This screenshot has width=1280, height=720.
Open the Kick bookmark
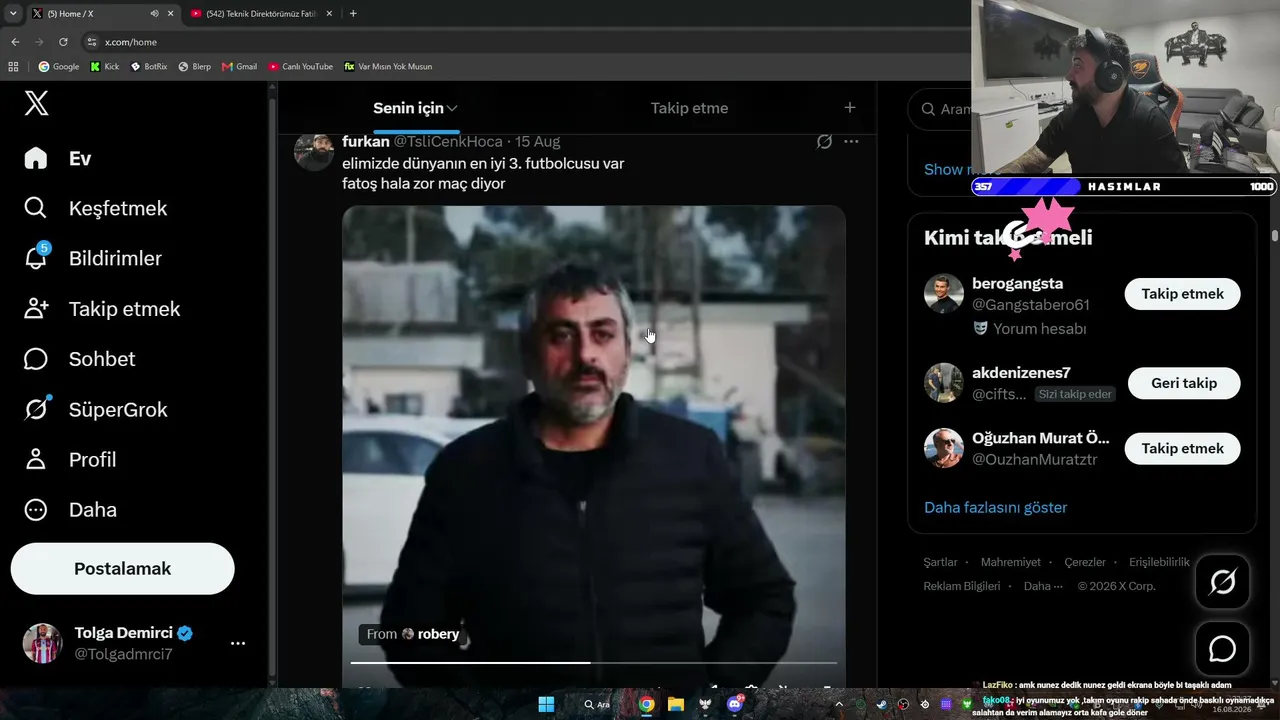click(x=104, y=66)
